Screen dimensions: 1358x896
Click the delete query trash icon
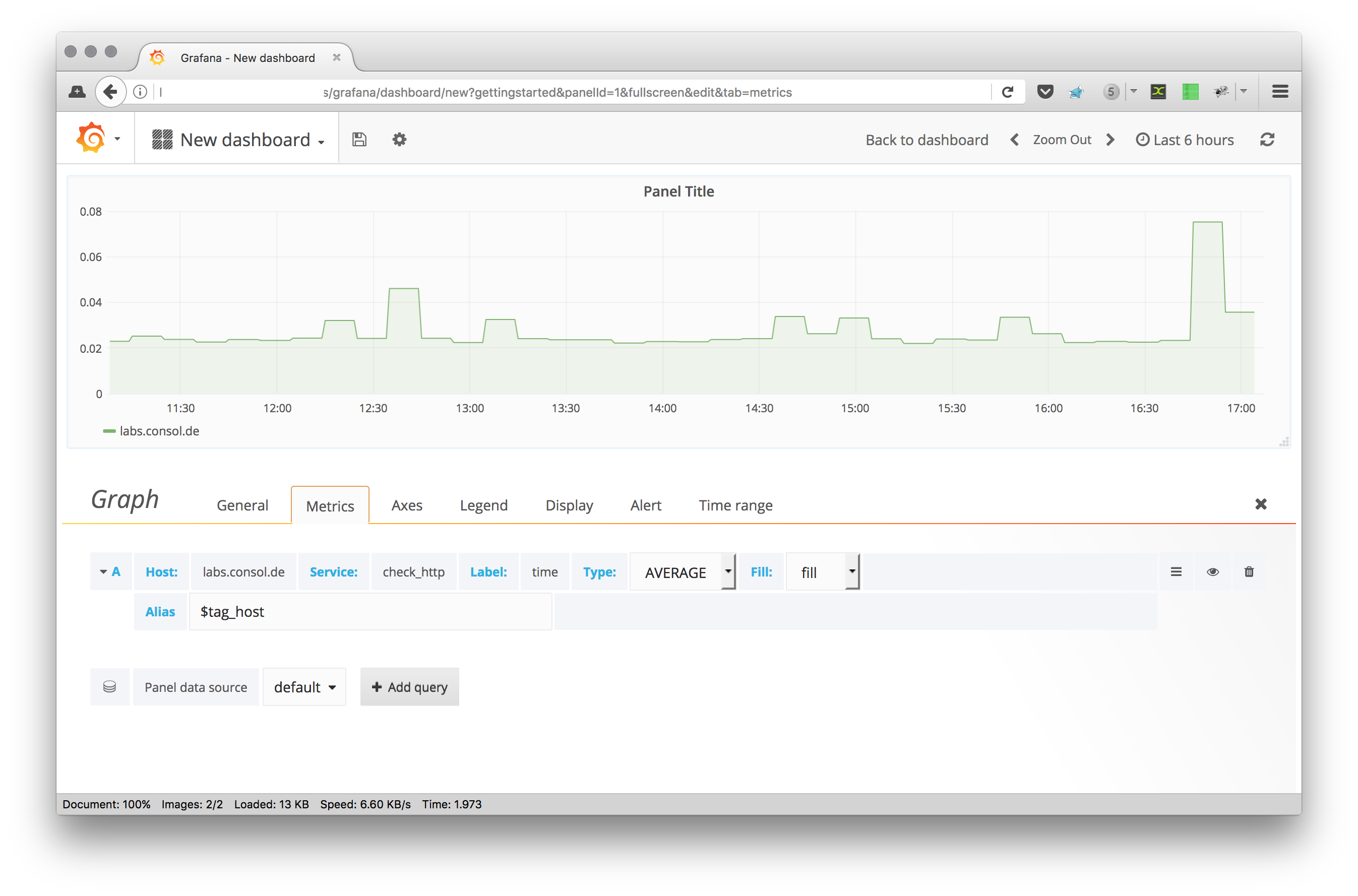click(1249, 571)
